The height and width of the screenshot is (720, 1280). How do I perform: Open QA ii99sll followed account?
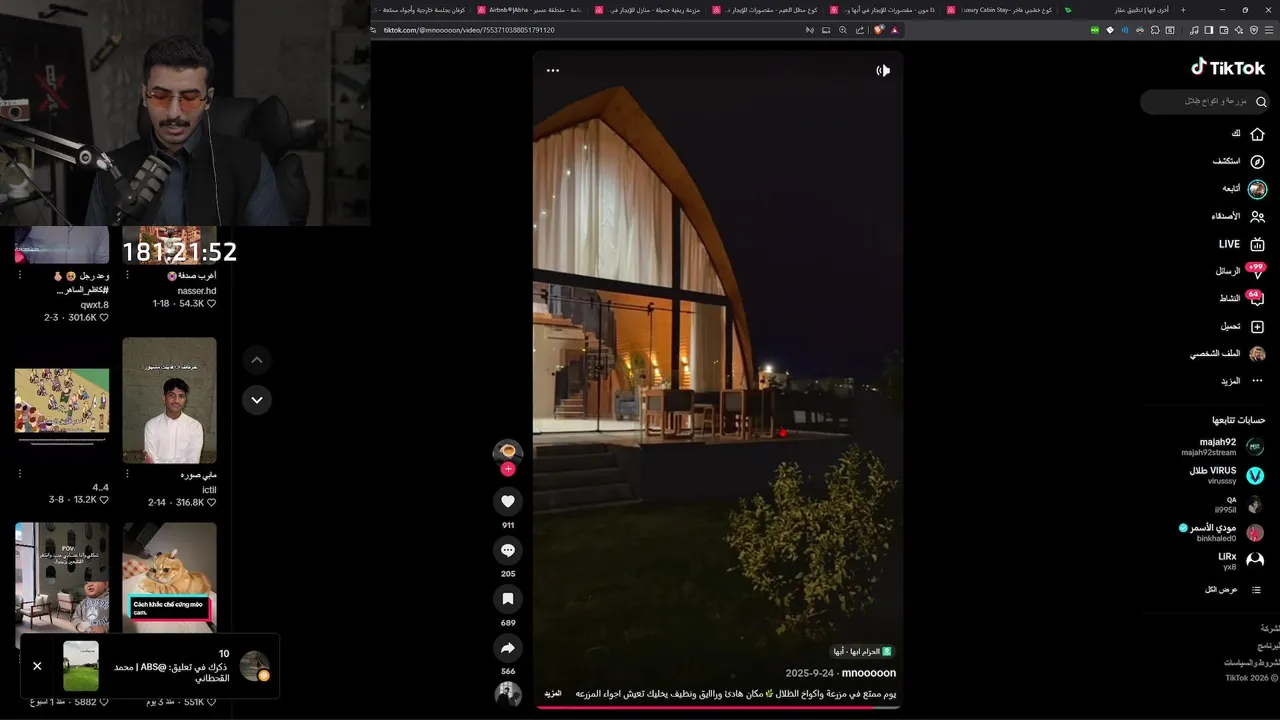point(1239,504)
